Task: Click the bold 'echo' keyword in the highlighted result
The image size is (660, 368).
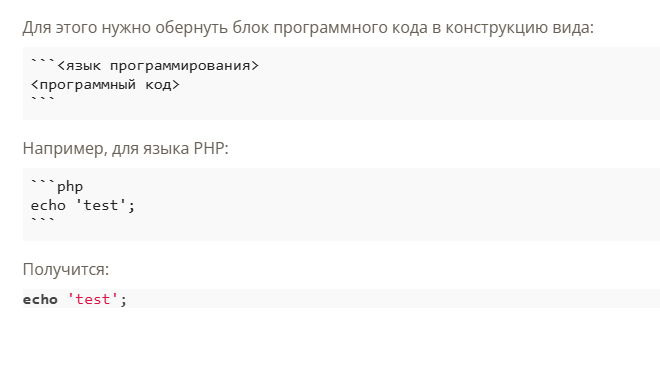Action: (40, 299)
